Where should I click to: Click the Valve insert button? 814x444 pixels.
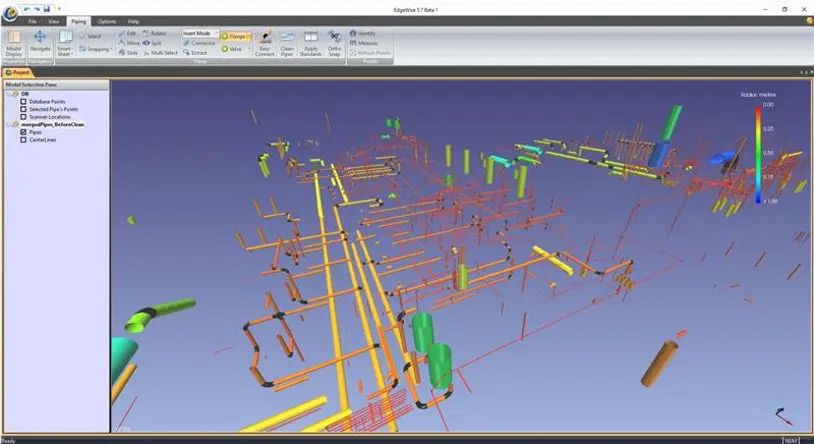pyautogui.click(x=232, y=49)
